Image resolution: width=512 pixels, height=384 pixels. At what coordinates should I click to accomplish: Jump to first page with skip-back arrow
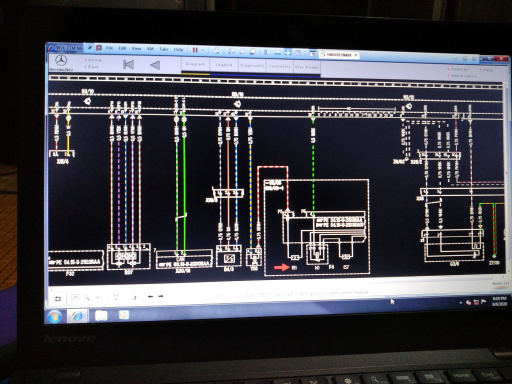coord(128,64)
